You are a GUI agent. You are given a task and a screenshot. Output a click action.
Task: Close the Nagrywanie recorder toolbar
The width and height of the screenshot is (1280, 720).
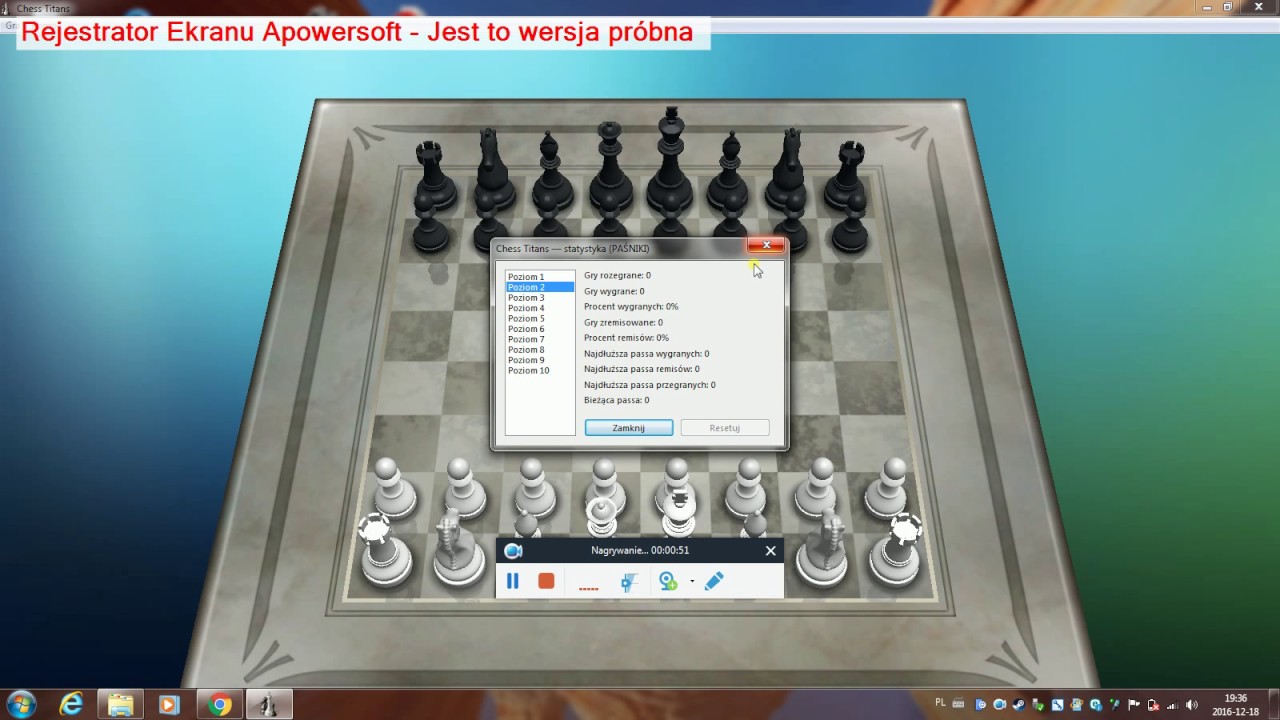click(771, 551)
